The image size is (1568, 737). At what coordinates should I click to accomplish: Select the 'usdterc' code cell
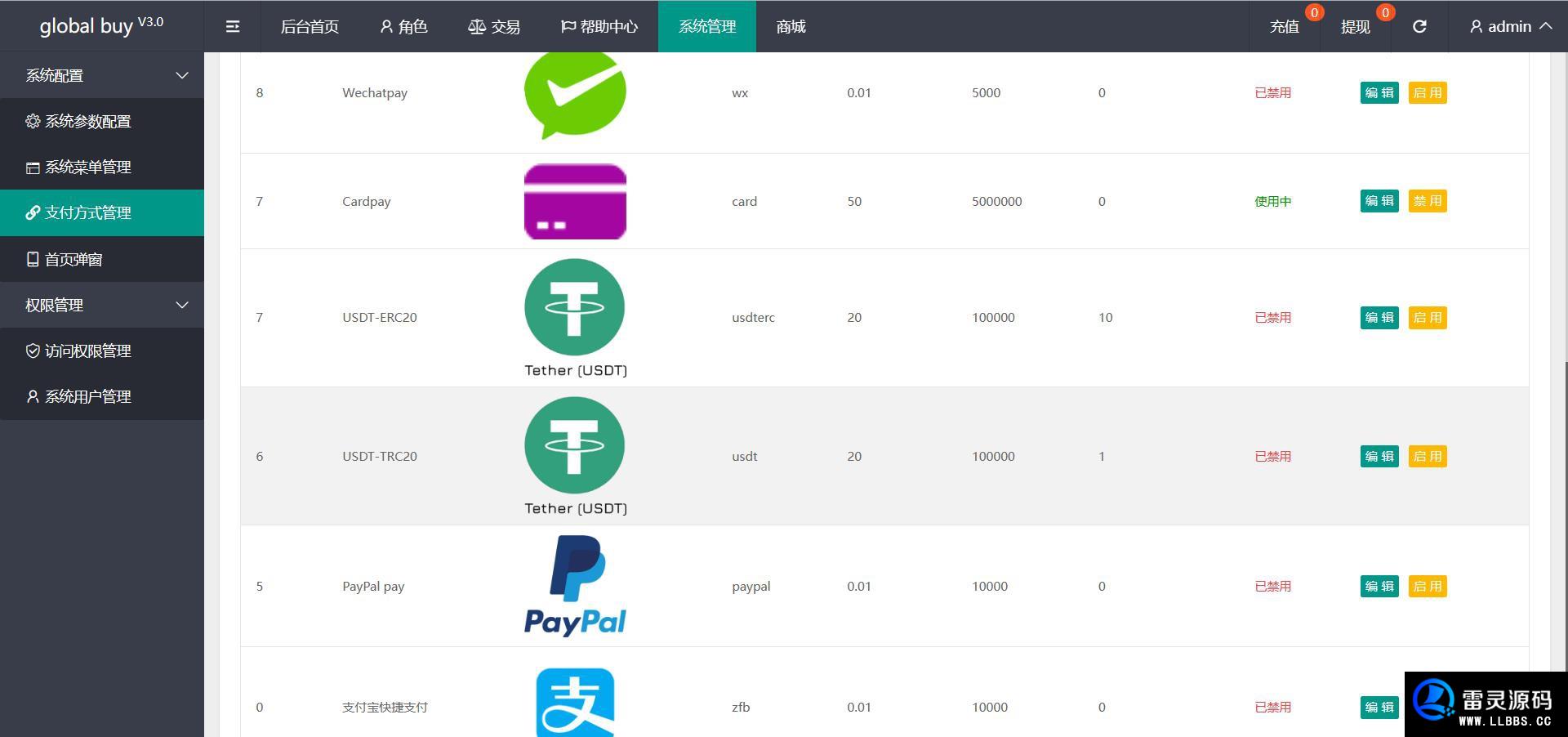[x=753, y=317]
